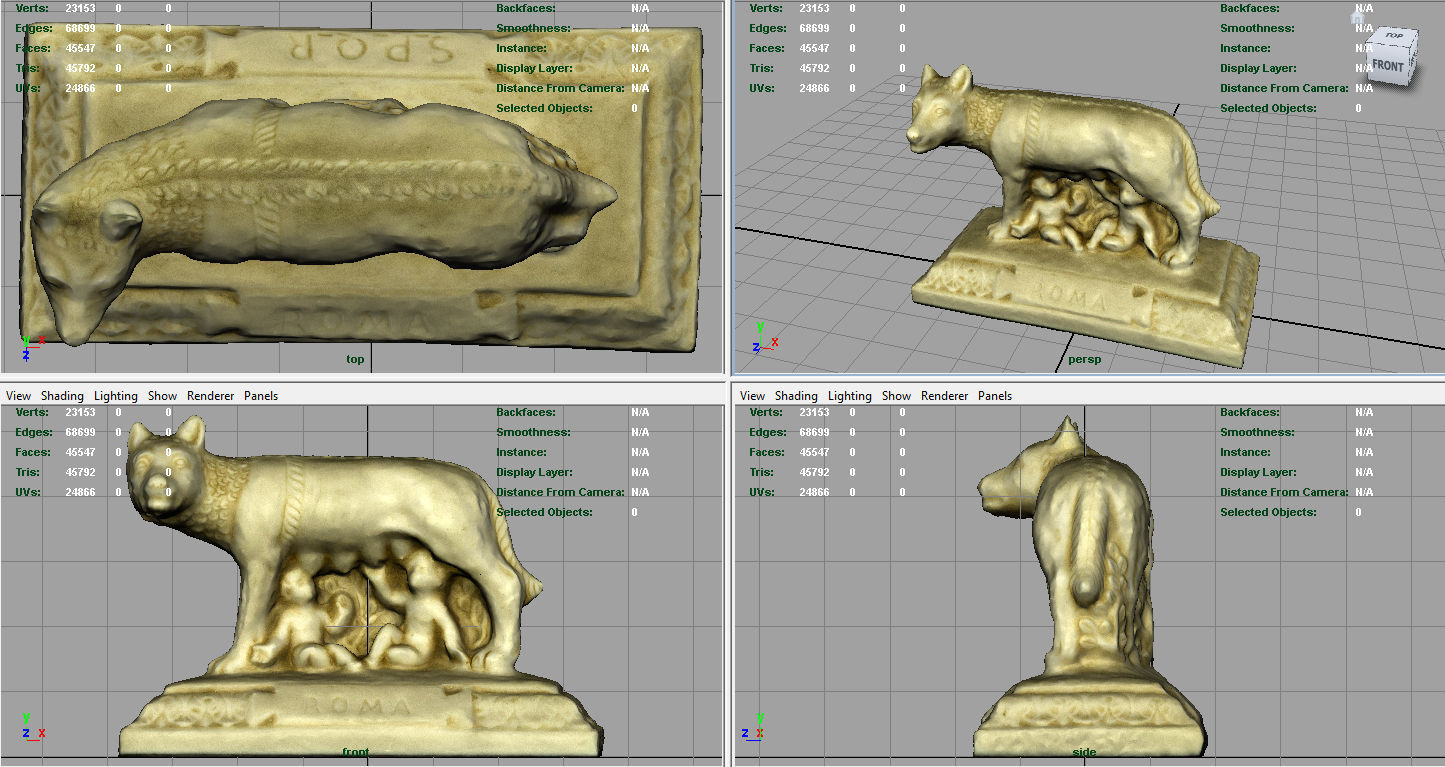Click tris count 45792 in the side panel
This screenshot has width=1445, height=767.
point(815,472)
